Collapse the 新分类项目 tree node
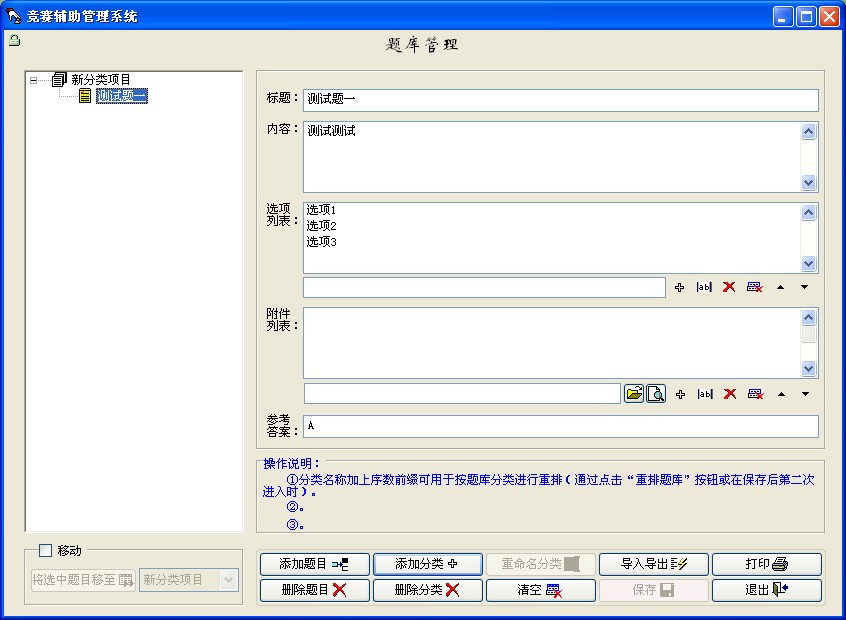The height and width of the screenshot is (620, 846). [33, 80]
